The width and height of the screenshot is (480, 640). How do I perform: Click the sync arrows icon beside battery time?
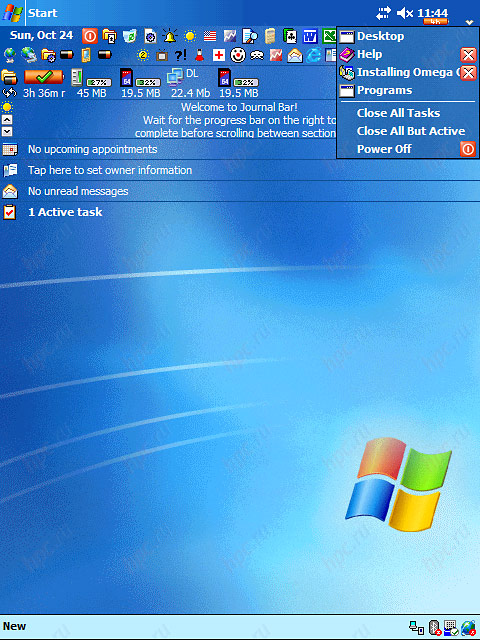coord(9,93)
